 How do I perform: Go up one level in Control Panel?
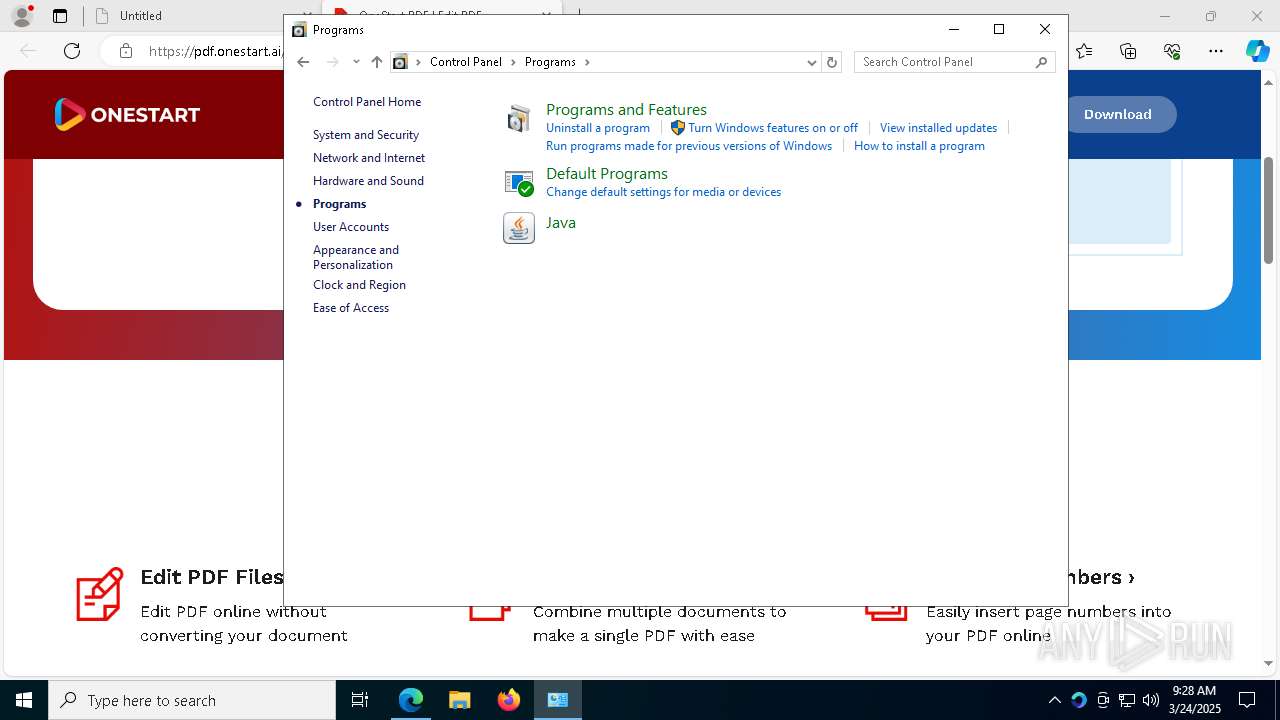[x=376, y=62]
